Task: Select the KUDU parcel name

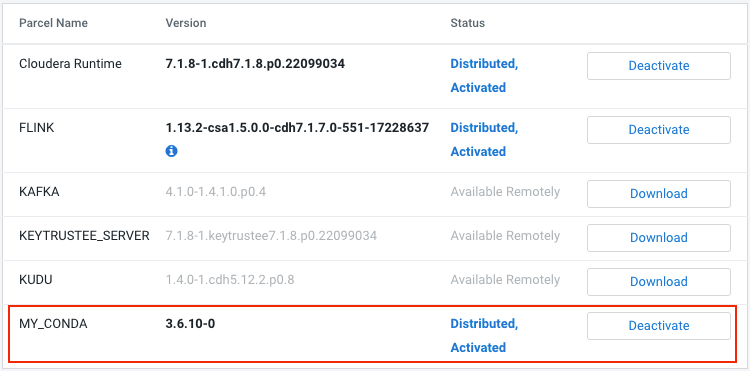Action: click(35, 280)
